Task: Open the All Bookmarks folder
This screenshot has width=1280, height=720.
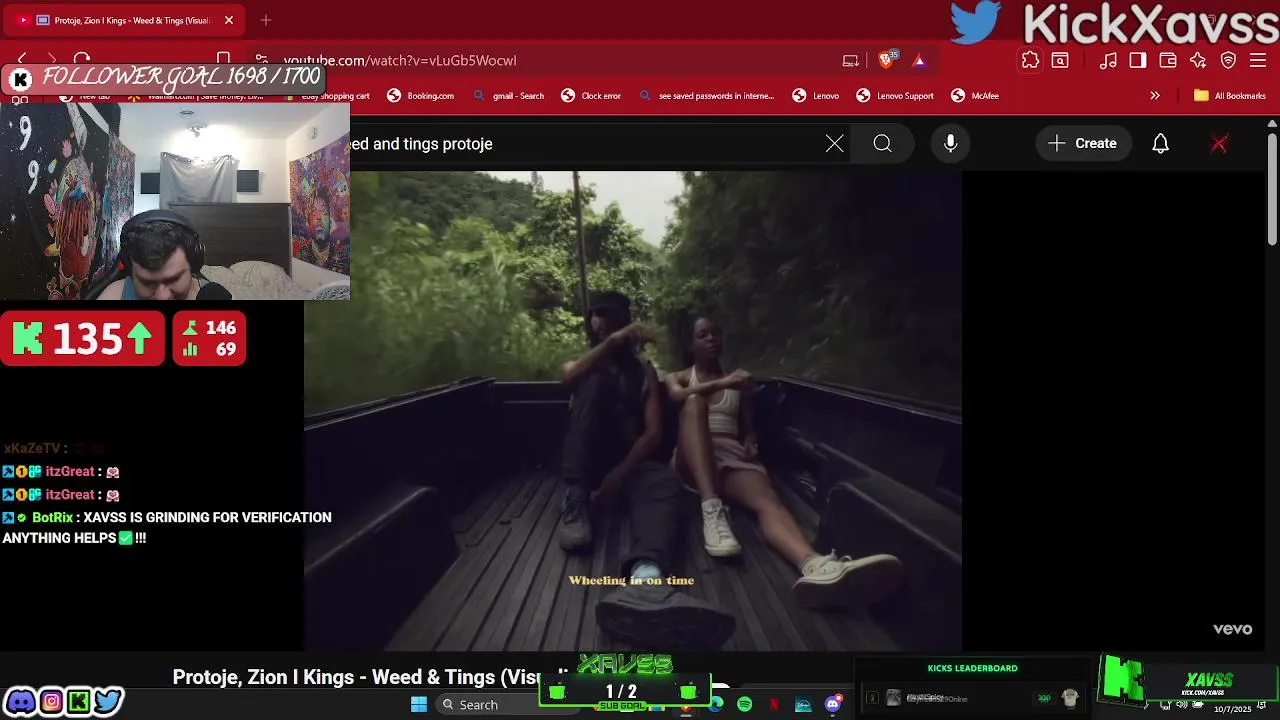Action: [1230, 96]
